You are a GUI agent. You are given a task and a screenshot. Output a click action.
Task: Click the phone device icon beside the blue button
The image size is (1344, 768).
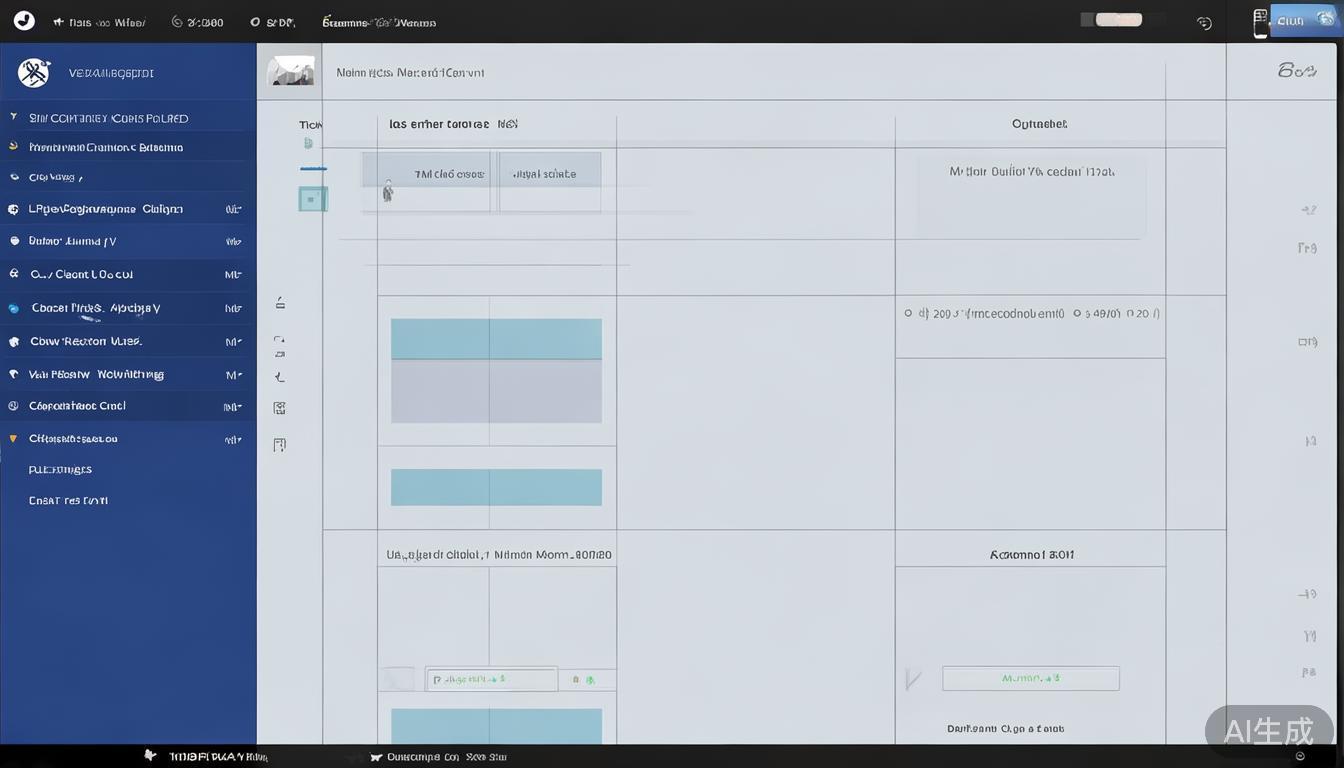[1260, 22]
